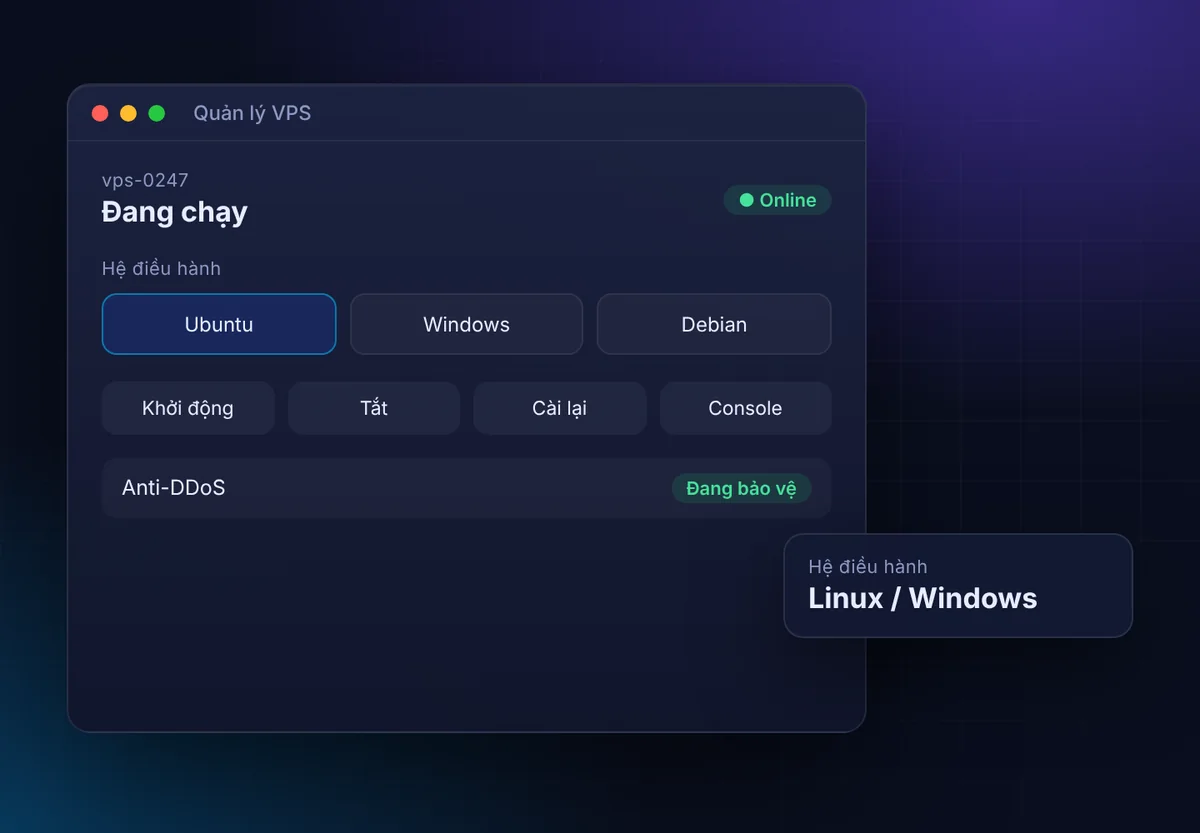
Task: Open the Console for vps-0247
Action: point(745,408)
